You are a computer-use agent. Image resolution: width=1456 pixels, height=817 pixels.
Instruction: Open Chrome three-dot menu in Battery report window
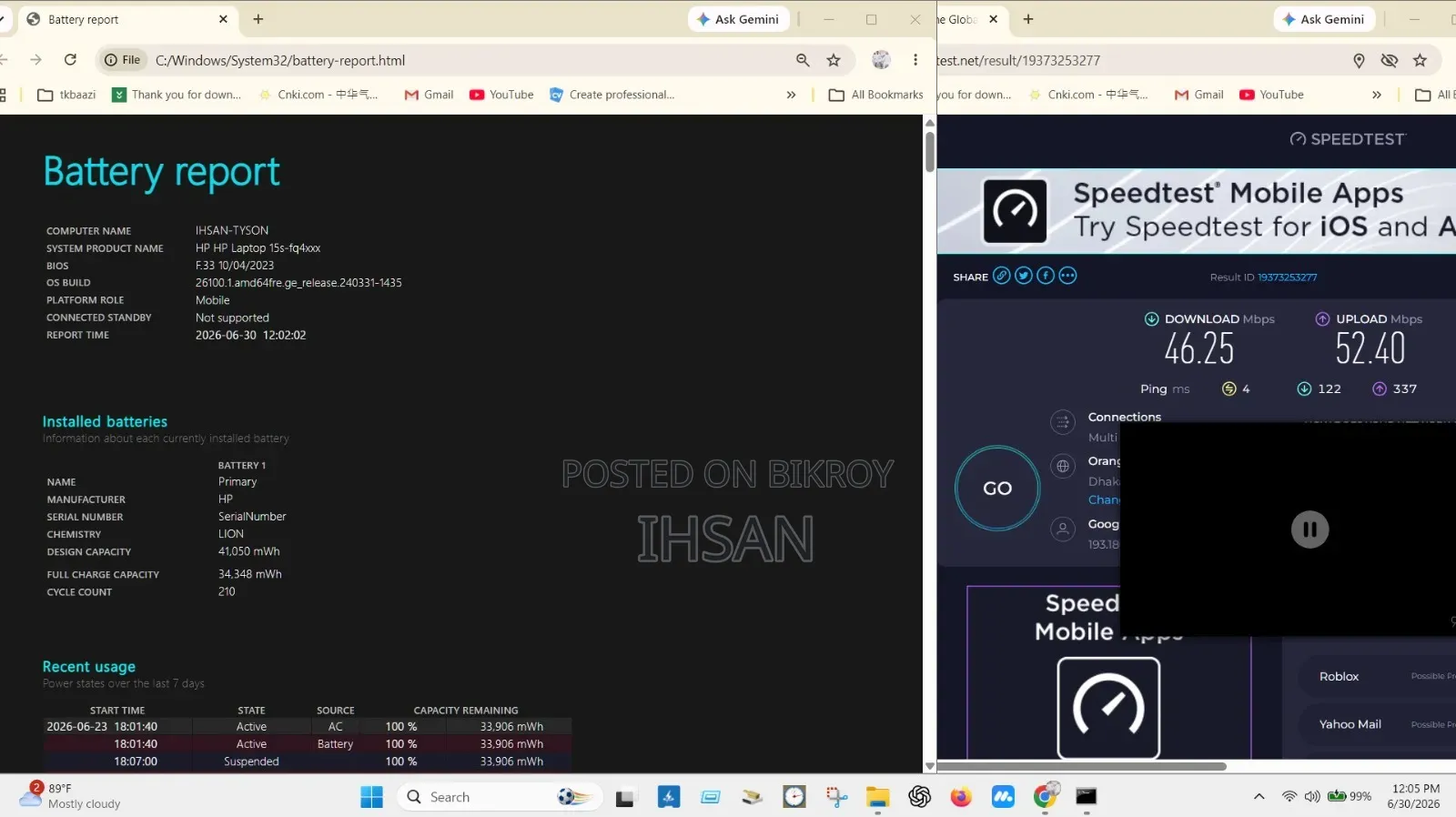[x=915, y=60]
